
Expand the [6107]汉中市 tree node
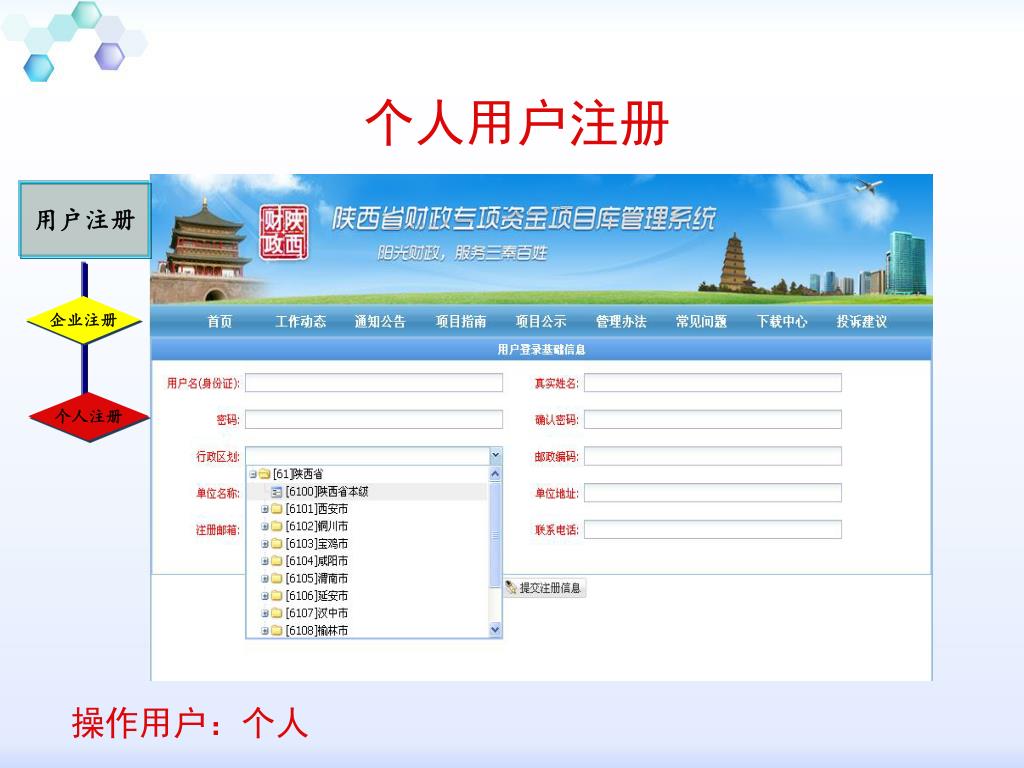point(265,613)
